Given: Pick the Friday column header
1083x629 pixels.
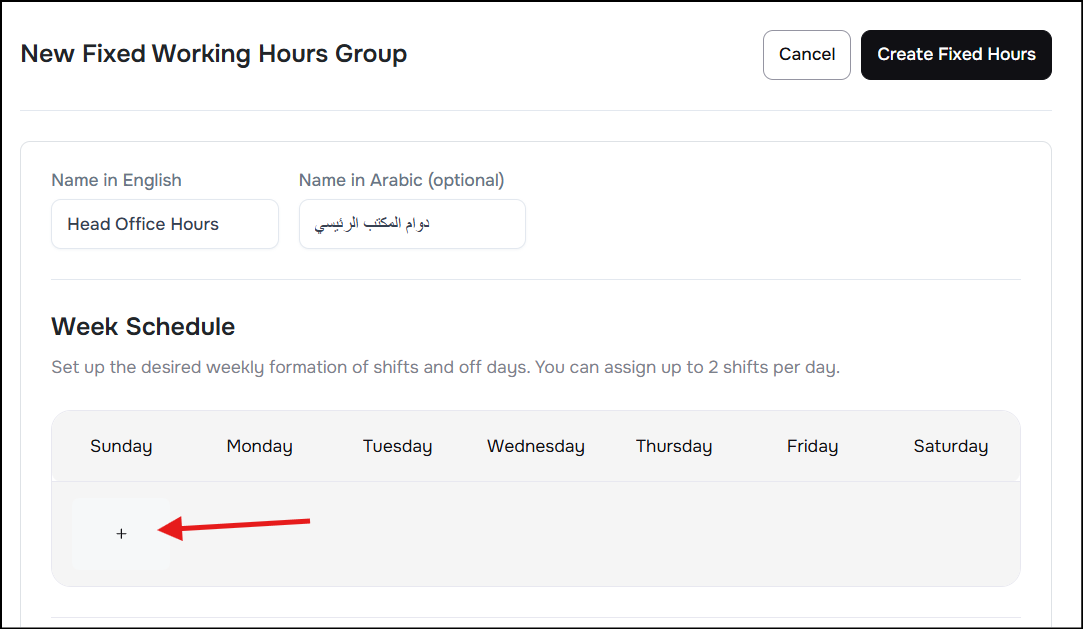Looking at the screenshot, I should tap(812, 446).
